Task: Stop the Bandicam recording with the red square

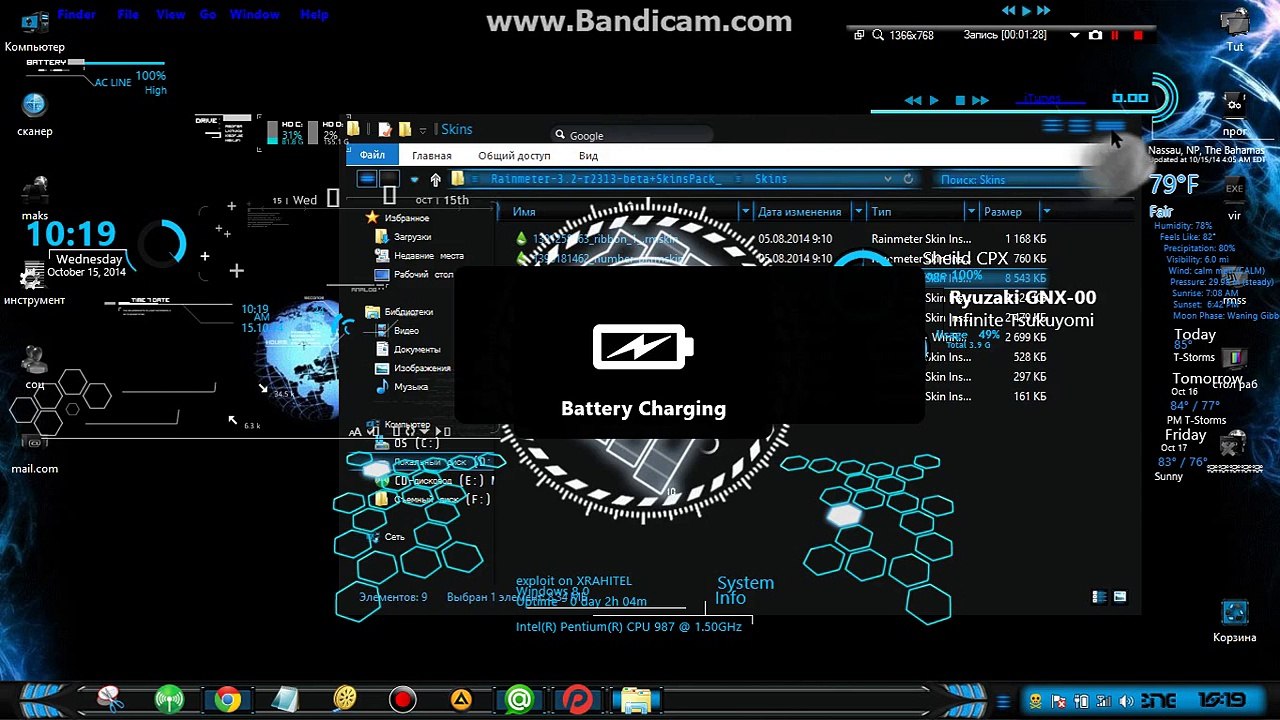Action: click(1138, 35)
